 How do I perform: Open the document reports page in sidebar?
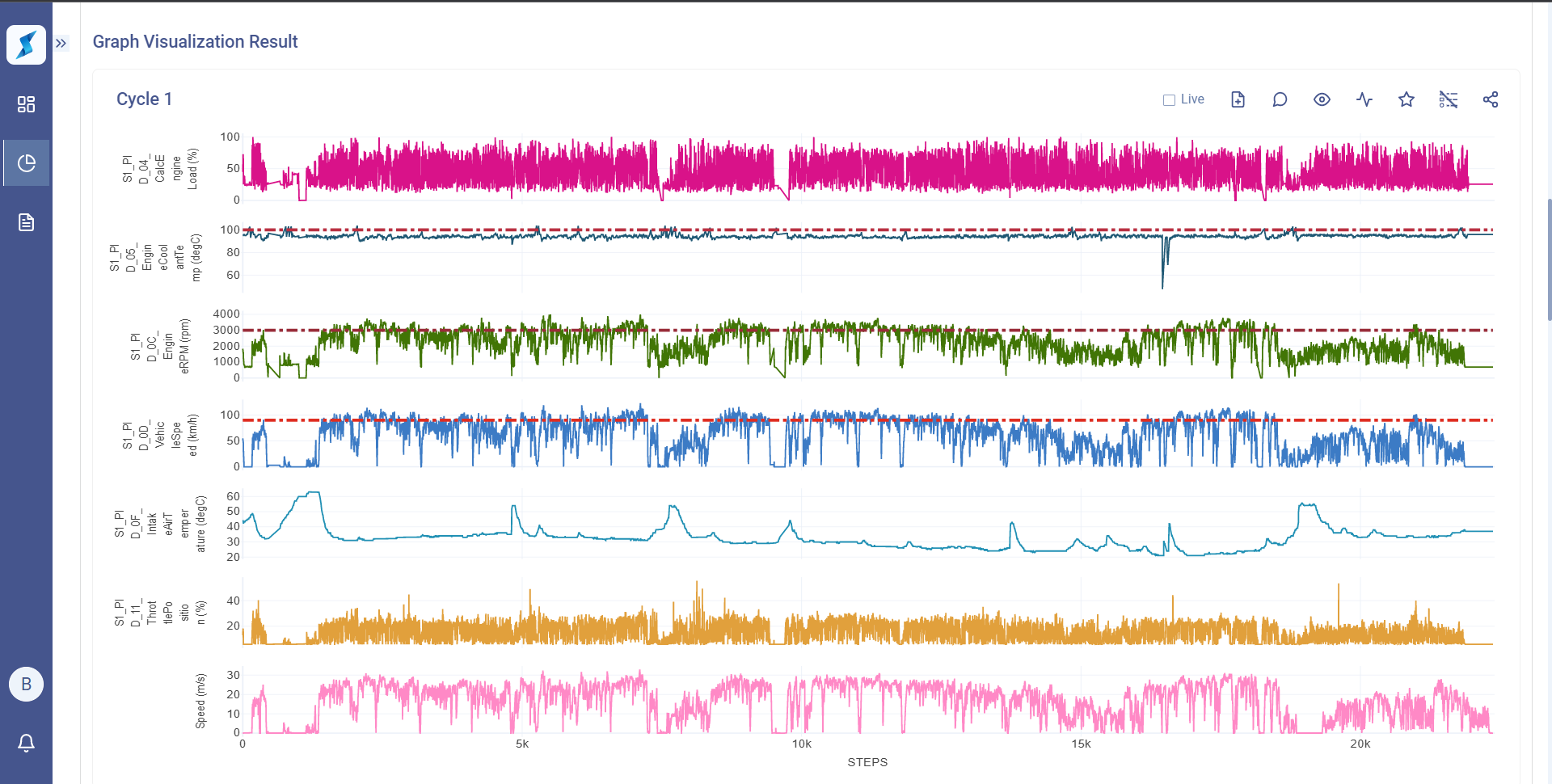coord(26,222)
